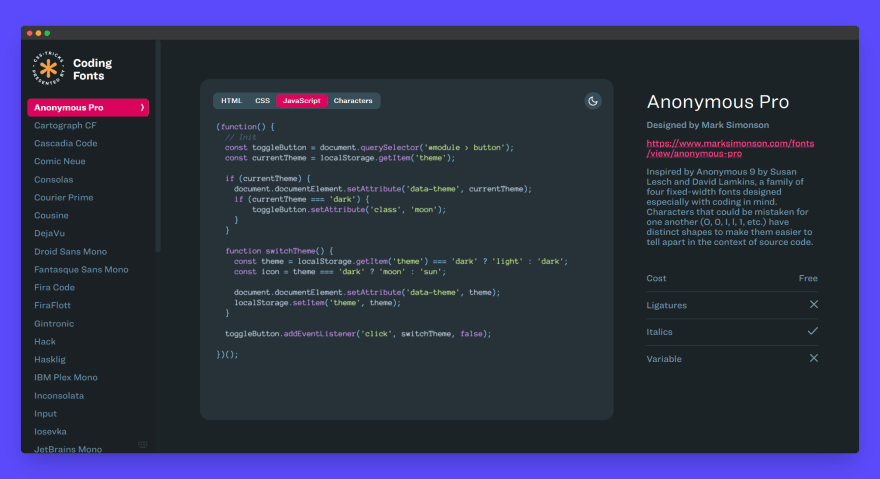Select Cousine font
This screenshot has width=880, height=479.
click(51, 216)
